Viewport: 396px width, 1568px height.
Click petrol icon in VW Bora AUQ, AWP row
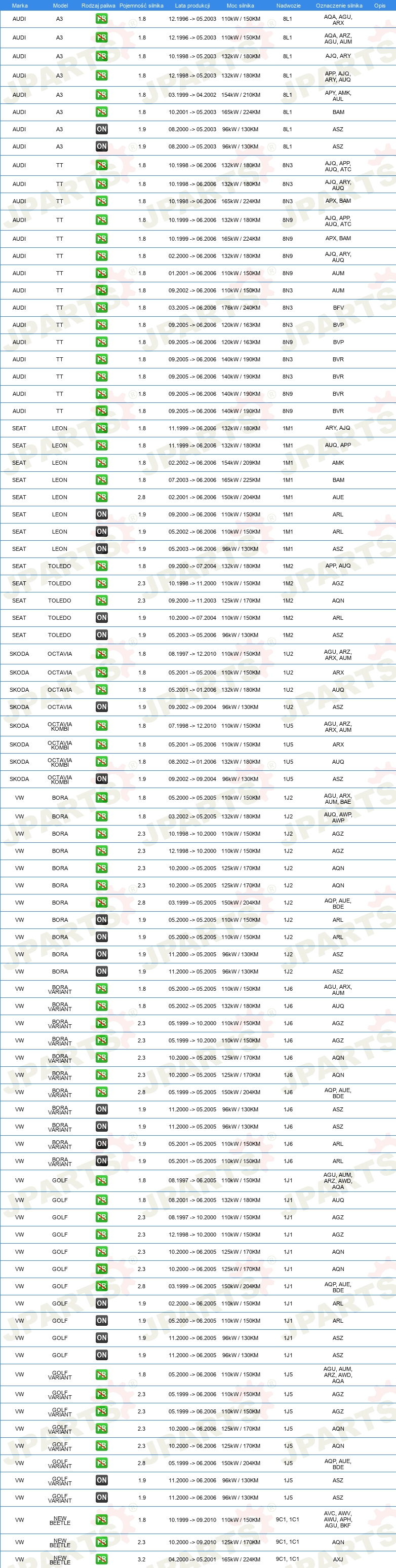tap(102, 816)
